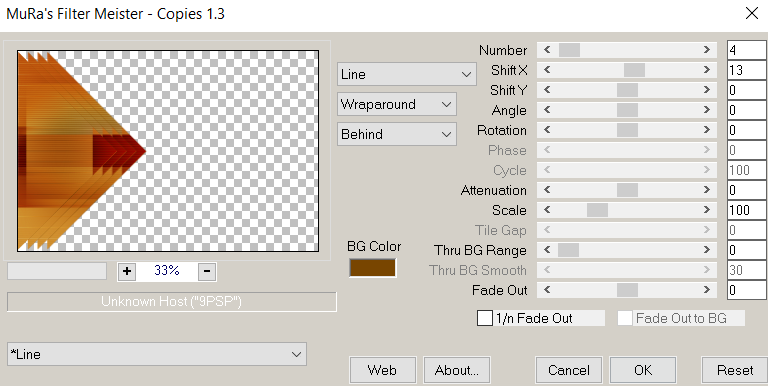Click the OK button
The image size is (768, 386).
click(643, 370)
